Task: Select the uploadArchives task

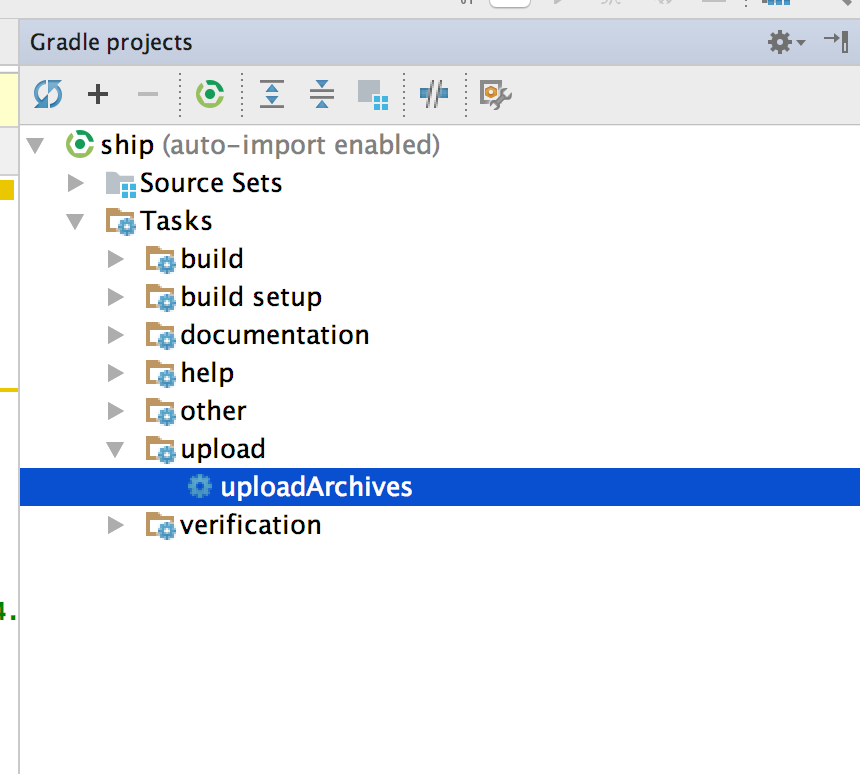Action: tap(315, 487)
